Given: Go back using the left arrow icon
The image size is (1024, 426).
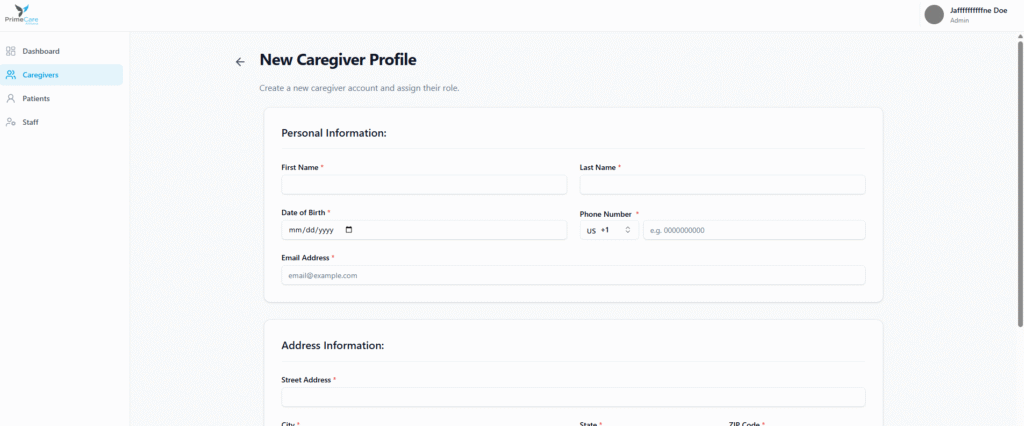Looking at the screenshot, I should [240, 62].
